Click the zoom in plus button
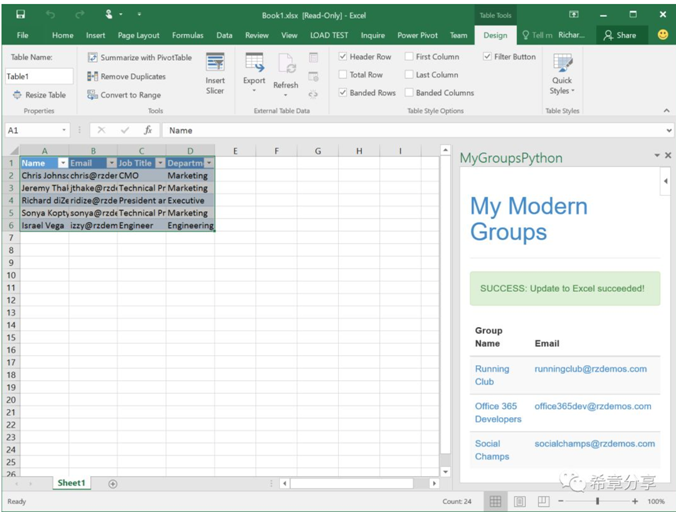The width and height of the screenshot is (676, 512). [635, 501]
